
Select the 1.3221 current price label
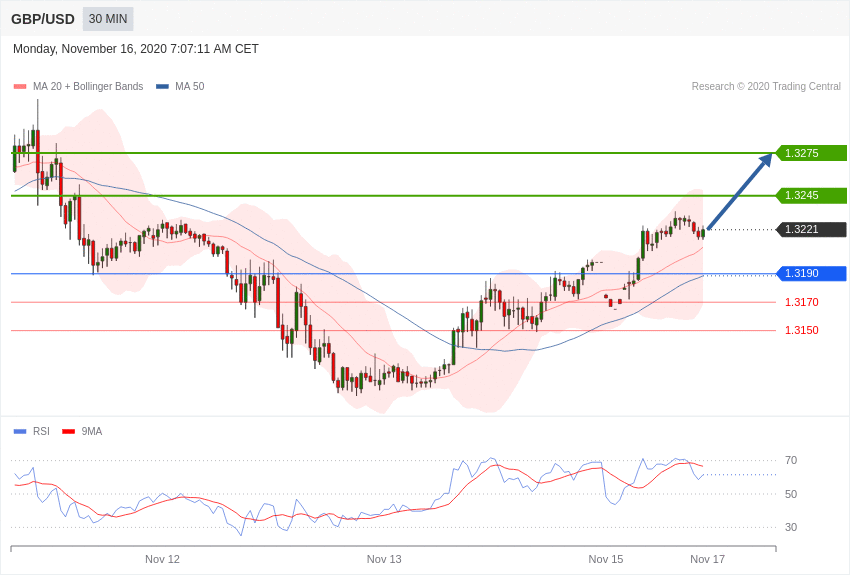point(812,230)
